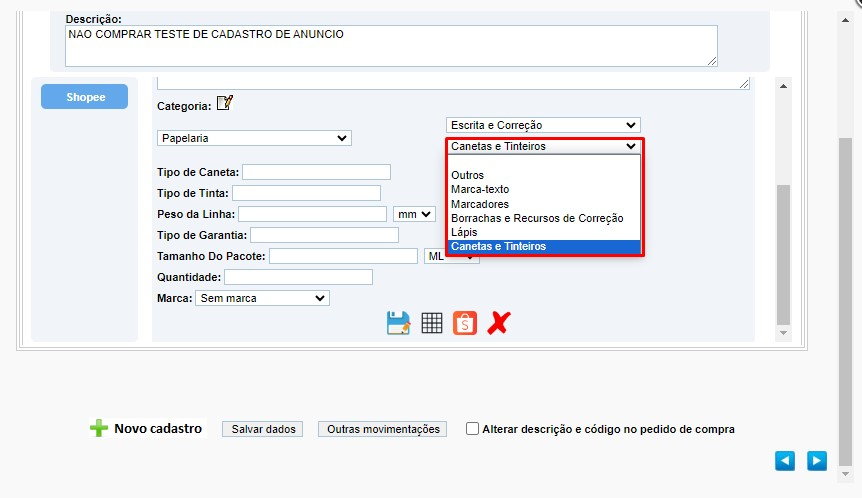Click the green plus Novo cadastro icon
The image size is (862, 498).
click(99, 428)
